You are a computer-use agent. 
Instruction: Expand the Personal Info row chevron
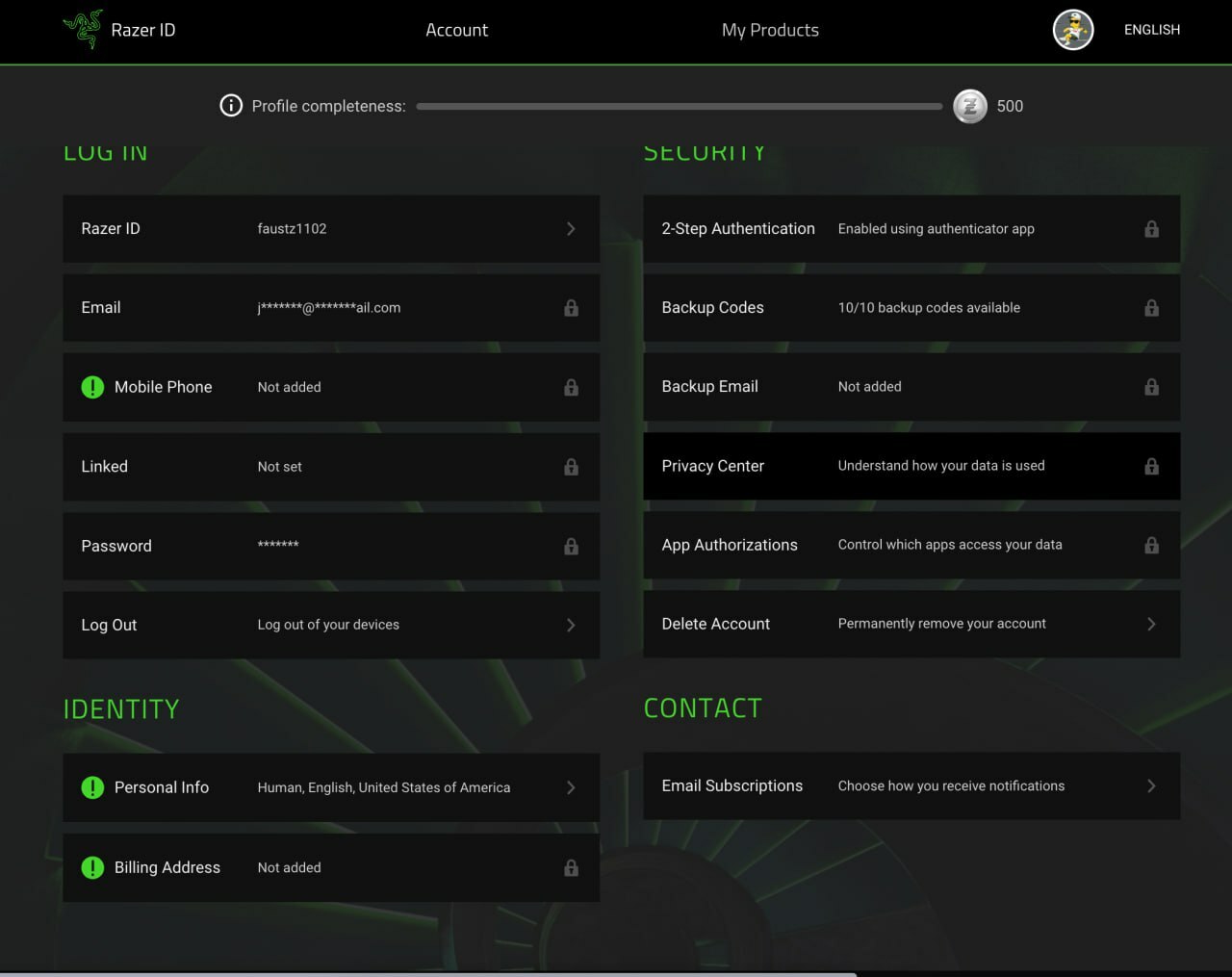571,787
